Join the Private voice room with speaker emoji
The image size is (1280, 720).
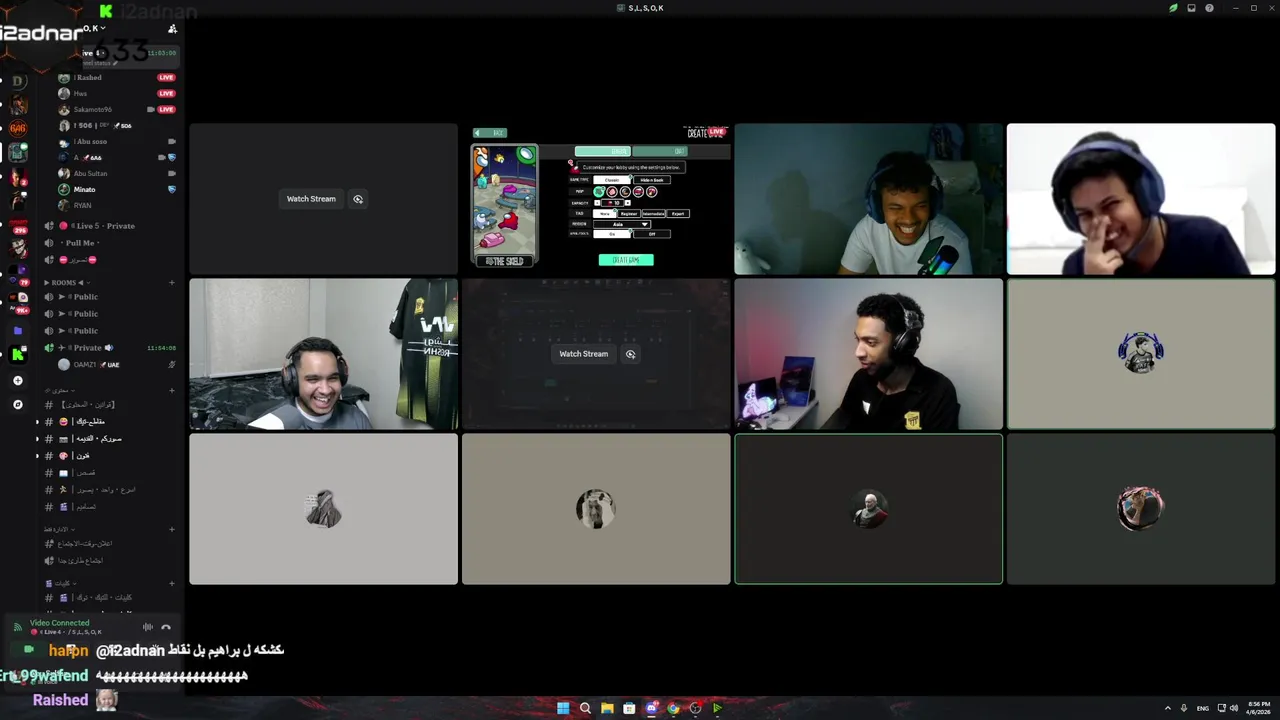pos(108,348)
